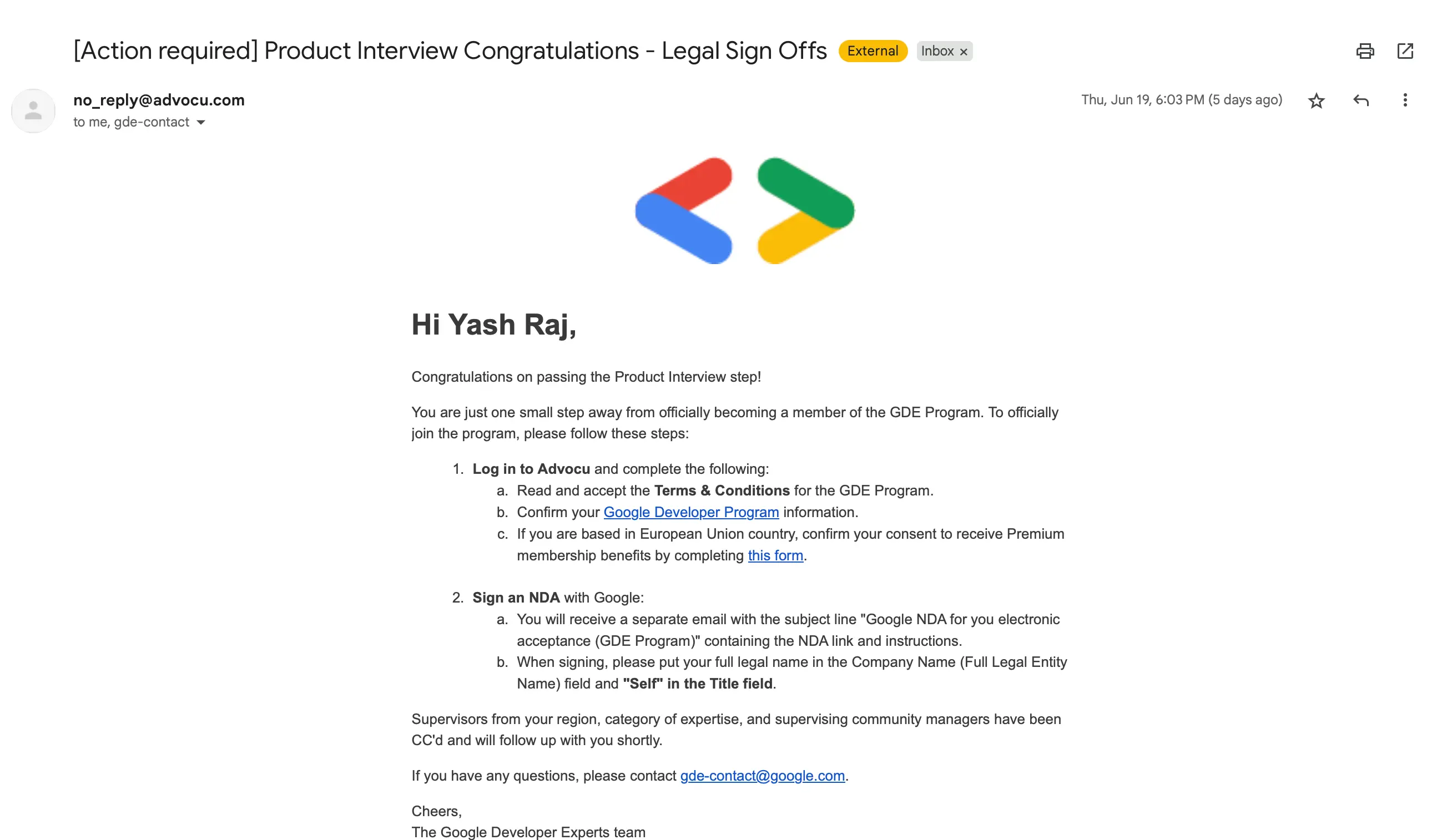
Task: Open the three-dot more options menu
Action: [x=1405, y=100]
